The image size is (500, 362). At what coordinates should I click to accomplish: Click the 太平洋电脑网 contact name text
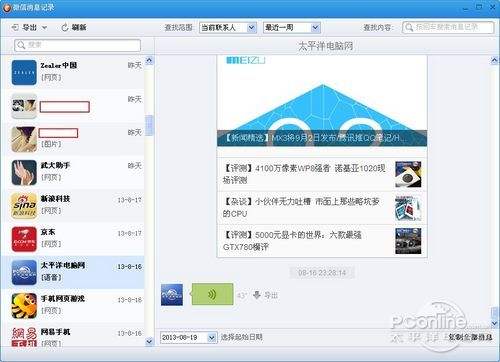pos(63,265)
